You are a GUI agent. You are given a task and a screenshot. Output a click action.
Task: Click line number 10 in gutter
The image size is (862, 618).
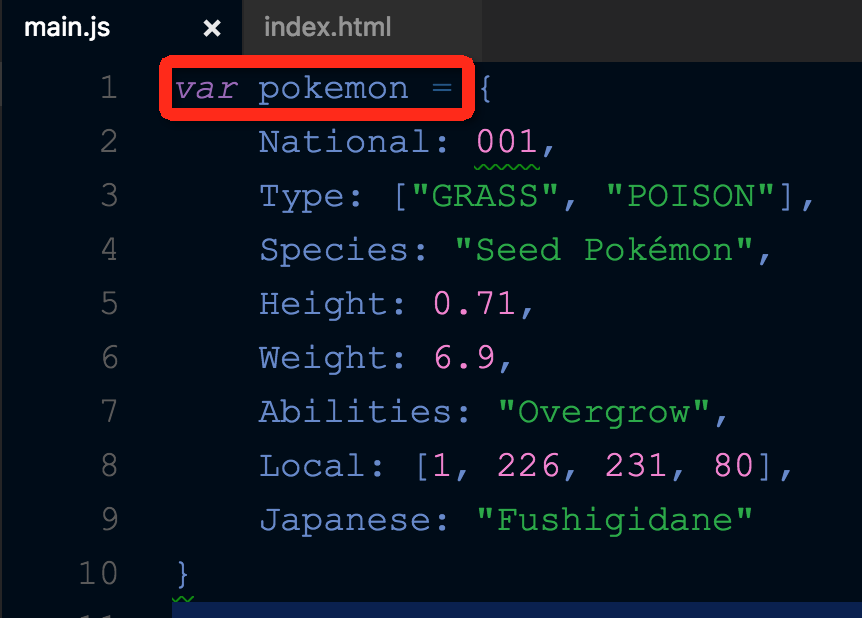coord(98,572)
